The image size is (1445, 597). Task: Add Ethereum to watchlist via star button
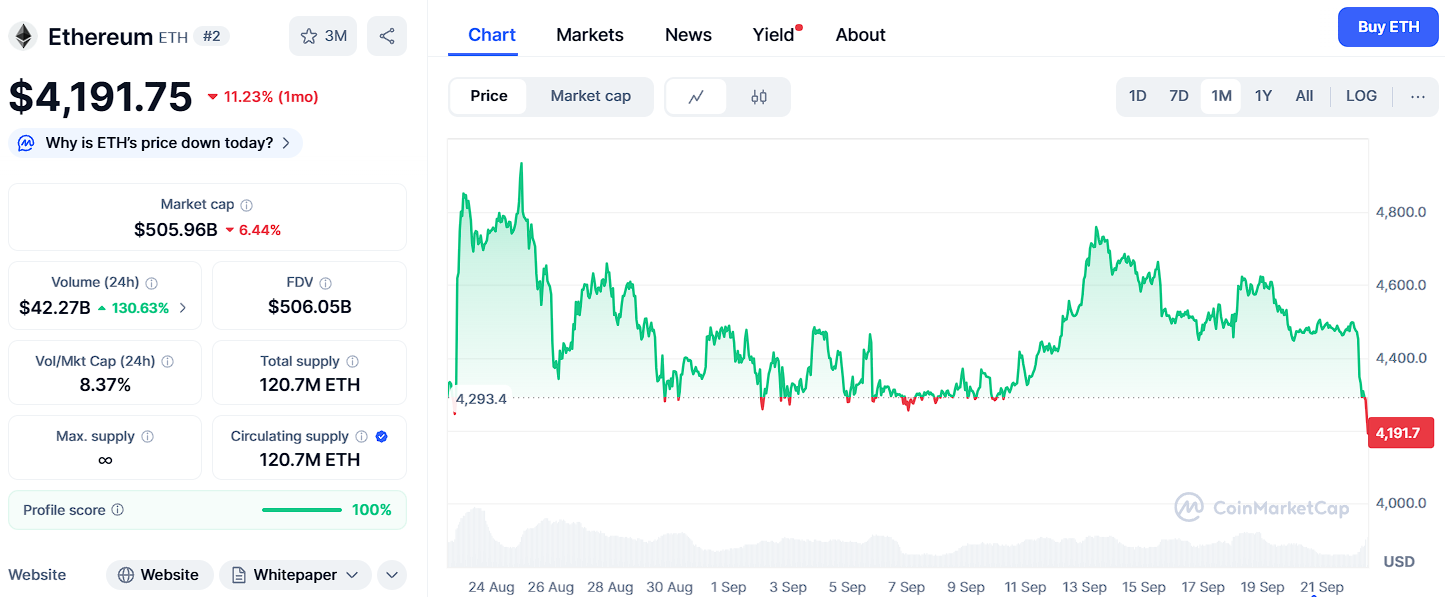[x=322, y=37]
